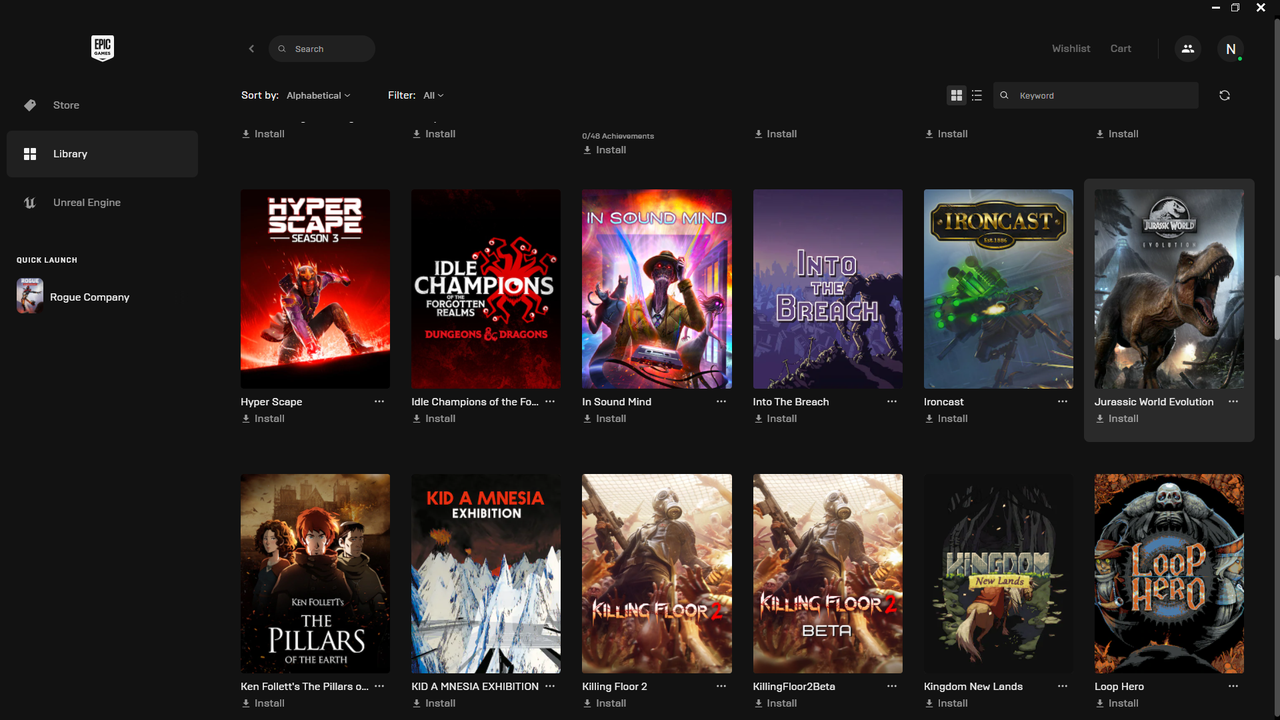Click the 'Loop Hero' title text
Screen dimensions: 1280x720
click(1119, 686)
